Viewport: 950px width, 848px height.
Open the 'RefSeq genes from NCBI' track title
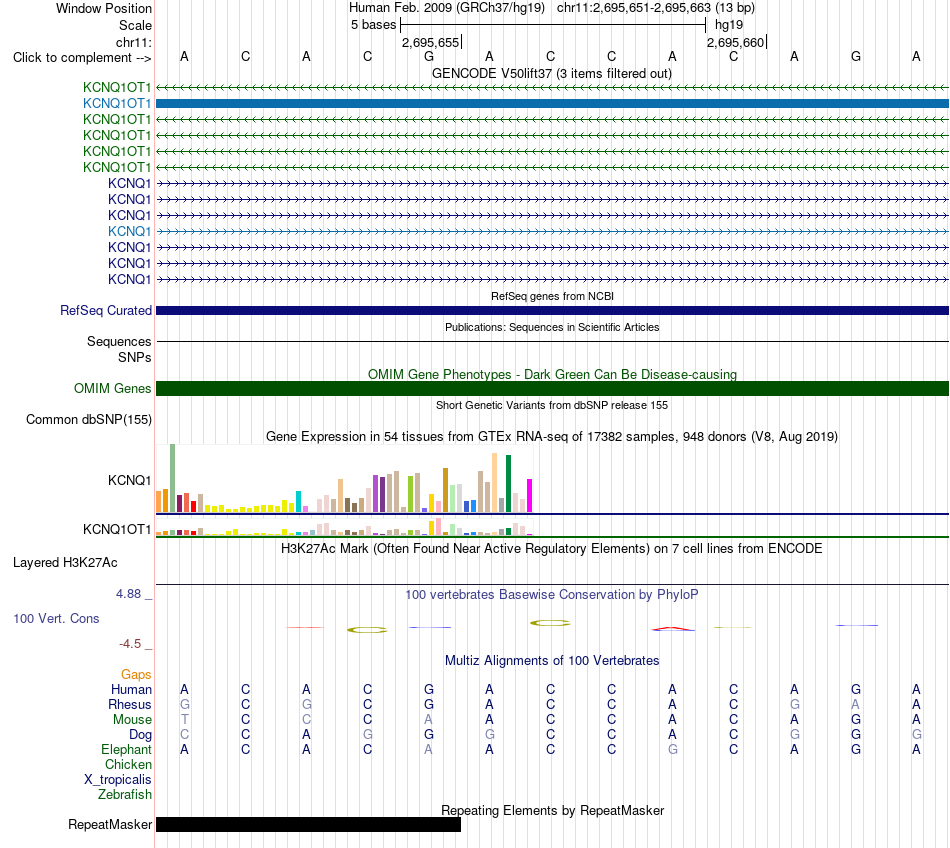click(552, 296)
